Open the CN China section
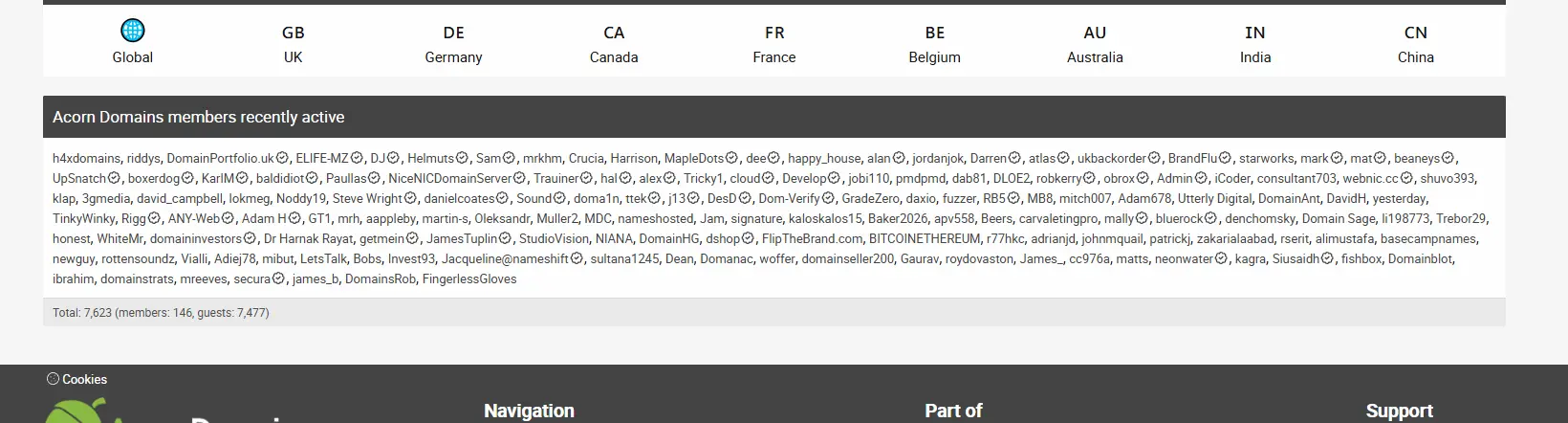Screen dimensions: 1568x423 [1416, 44]
